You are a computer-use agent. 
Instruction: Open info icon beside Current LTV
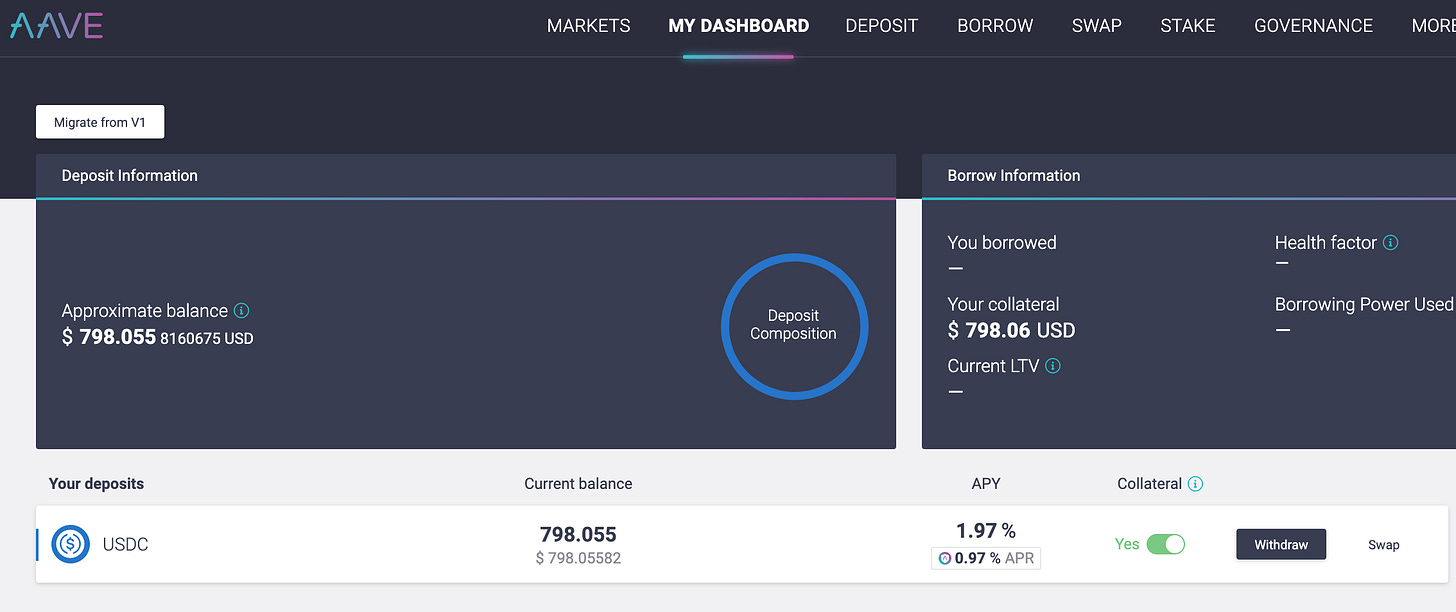click(1052, 366)
